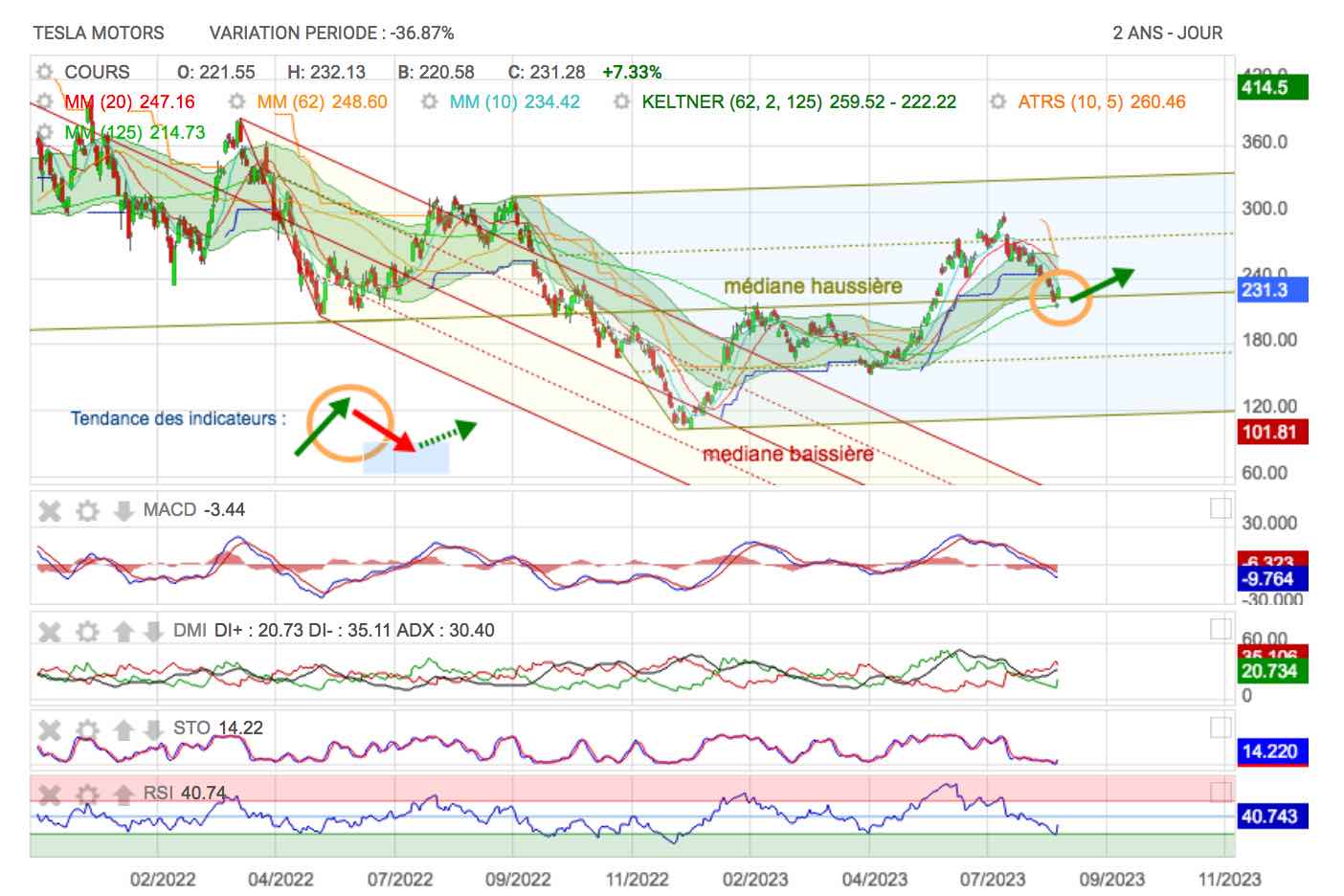Screen dimensions: 1344x896
Task: Move STO panel down
Action: coord(153,729)
